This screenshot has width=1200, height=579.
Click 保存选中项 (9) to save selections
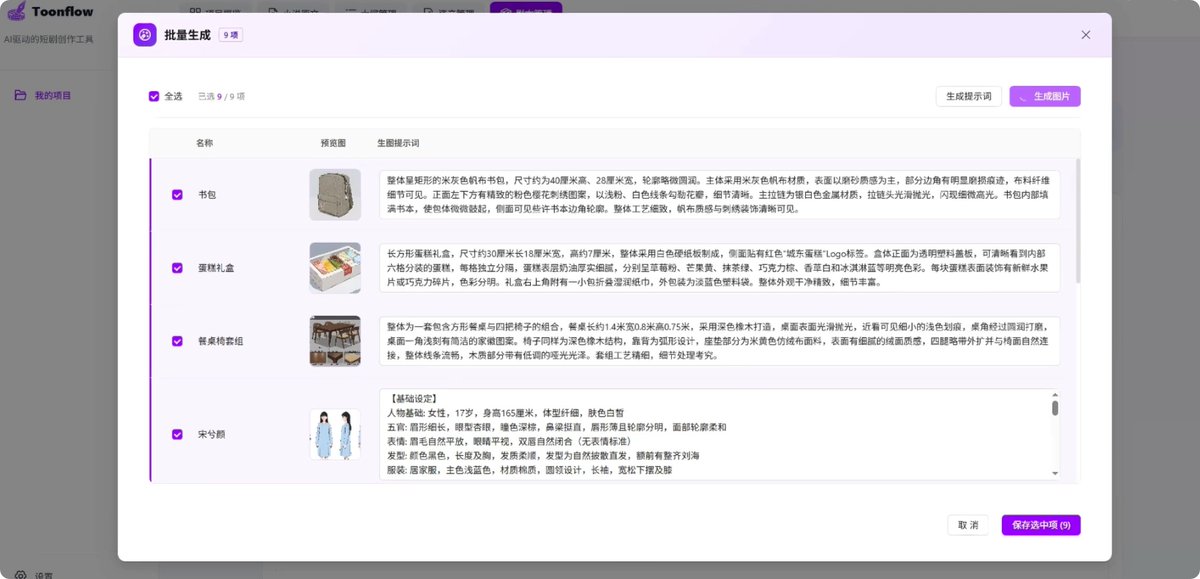coord(1040,524)
